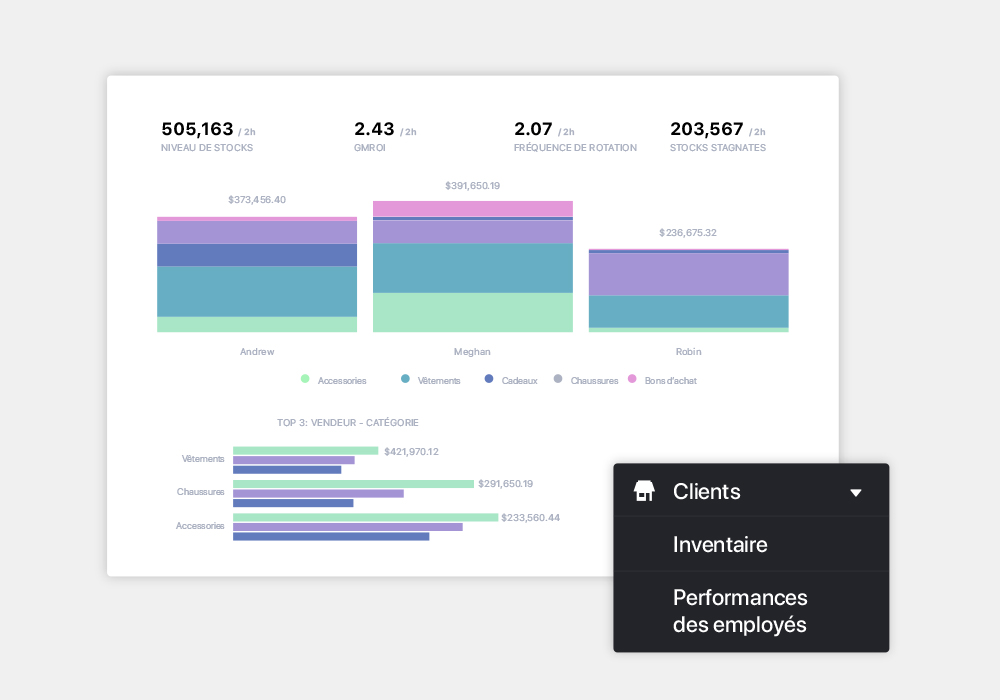Click the 2.43 GMROI metric
Image resolution: width=1000 pixels, height=700 pixels.
coord(374,129)
